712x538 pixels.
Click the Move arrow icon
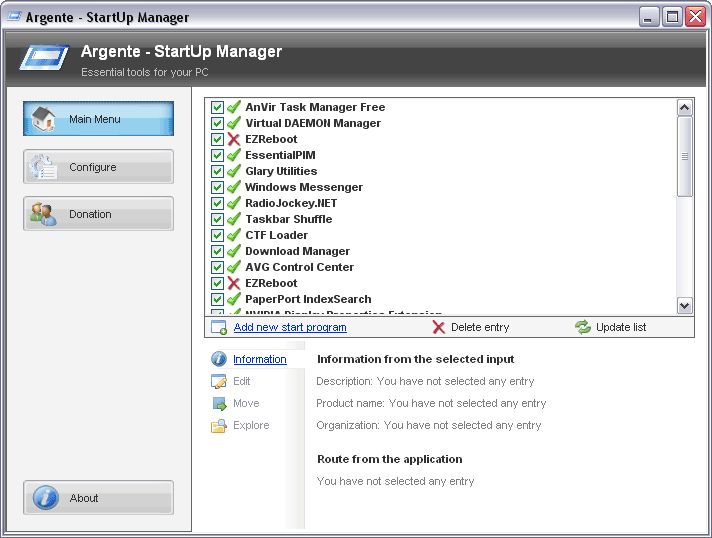coord(219,403)
